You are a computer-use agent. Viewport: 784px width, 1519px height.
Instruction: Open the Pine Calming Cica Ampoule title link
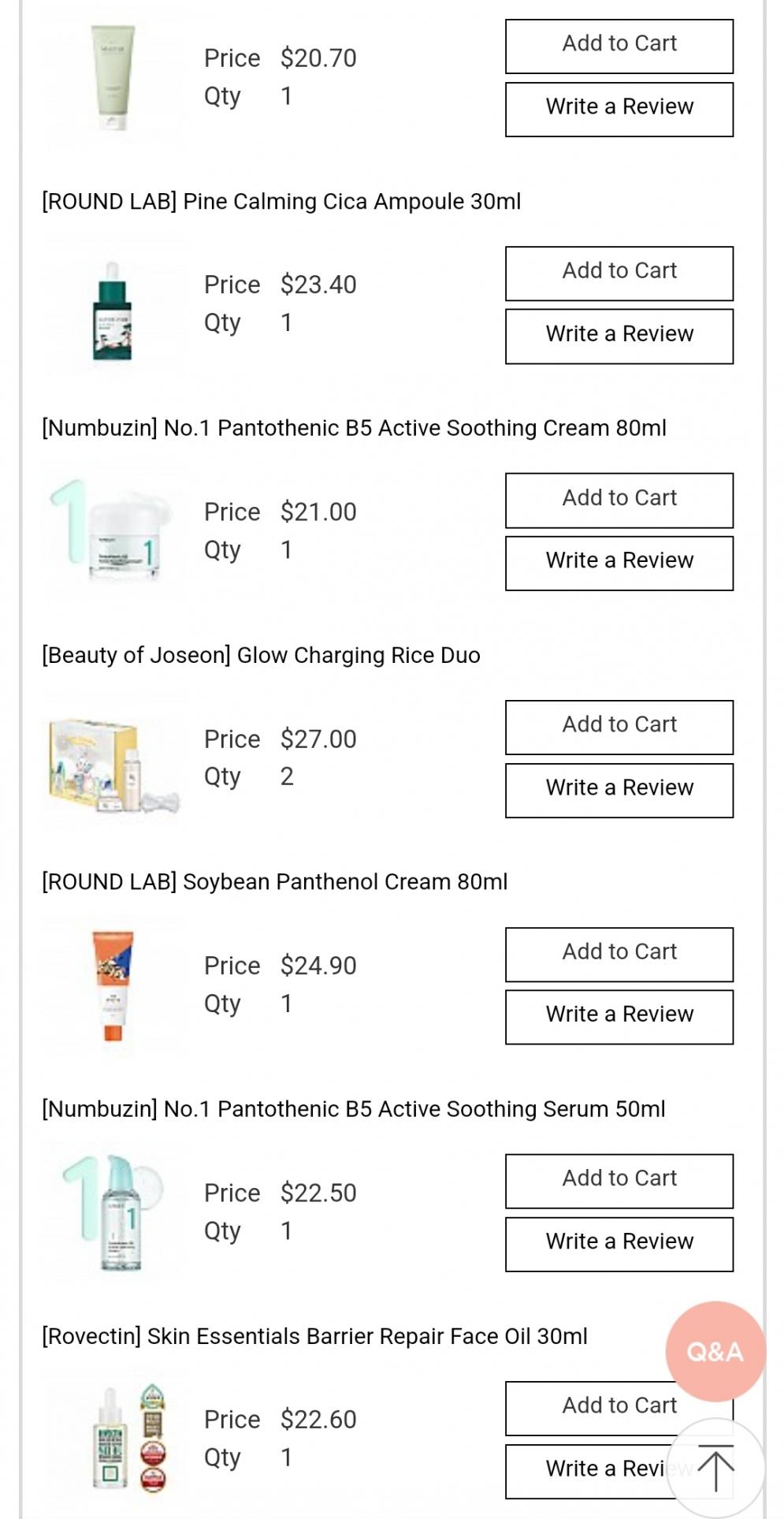[x=281, y=202]
